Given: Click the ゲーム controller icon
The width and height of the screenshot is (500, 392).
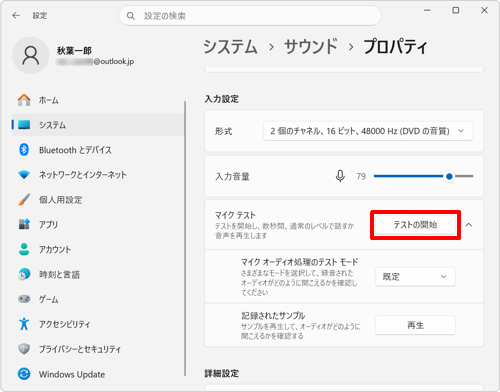Looking at the screenshot, I should pyautogui.click(x=24, y=299).
